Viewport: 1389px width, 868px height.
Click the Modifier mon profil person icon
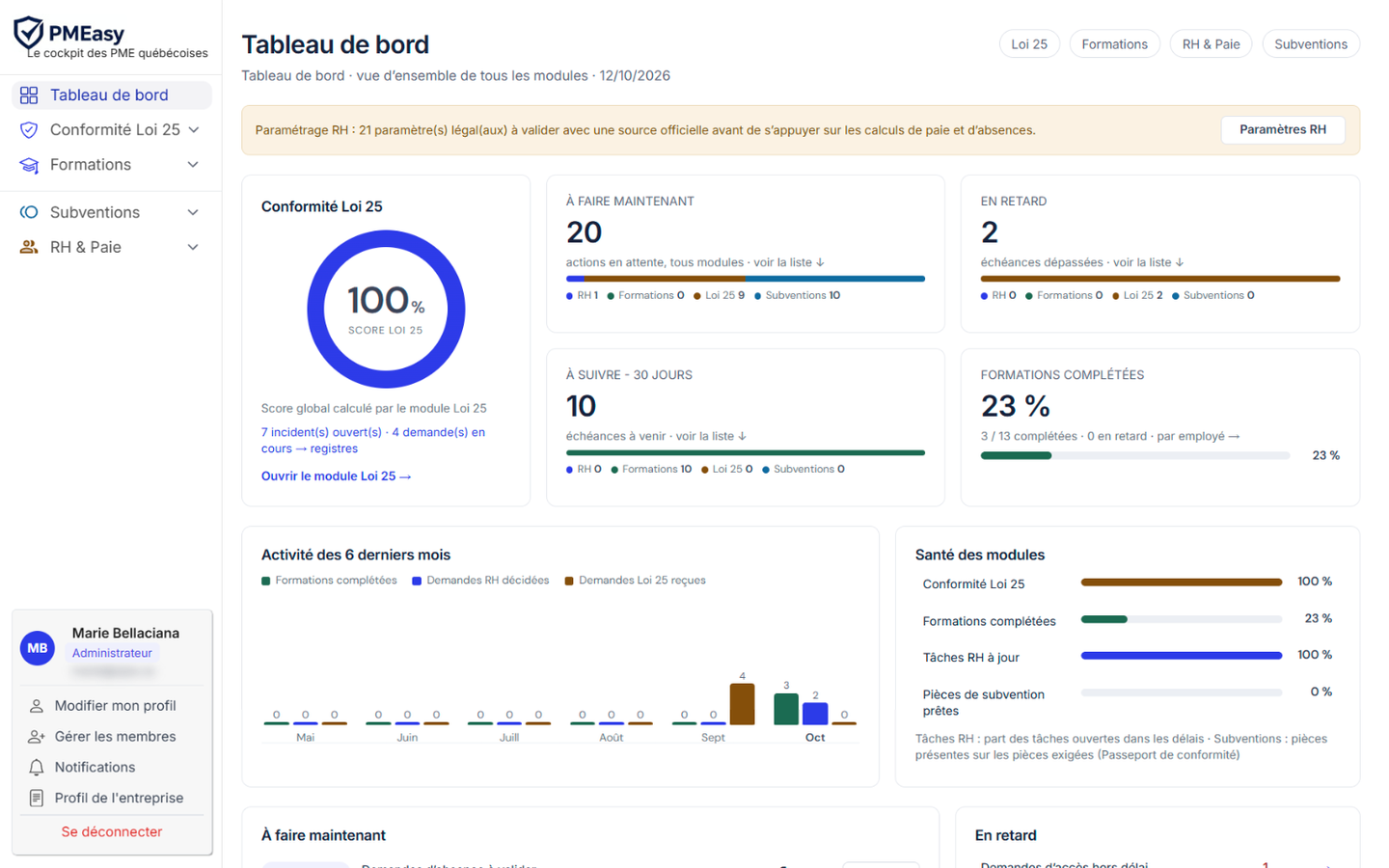click(37, 706)
